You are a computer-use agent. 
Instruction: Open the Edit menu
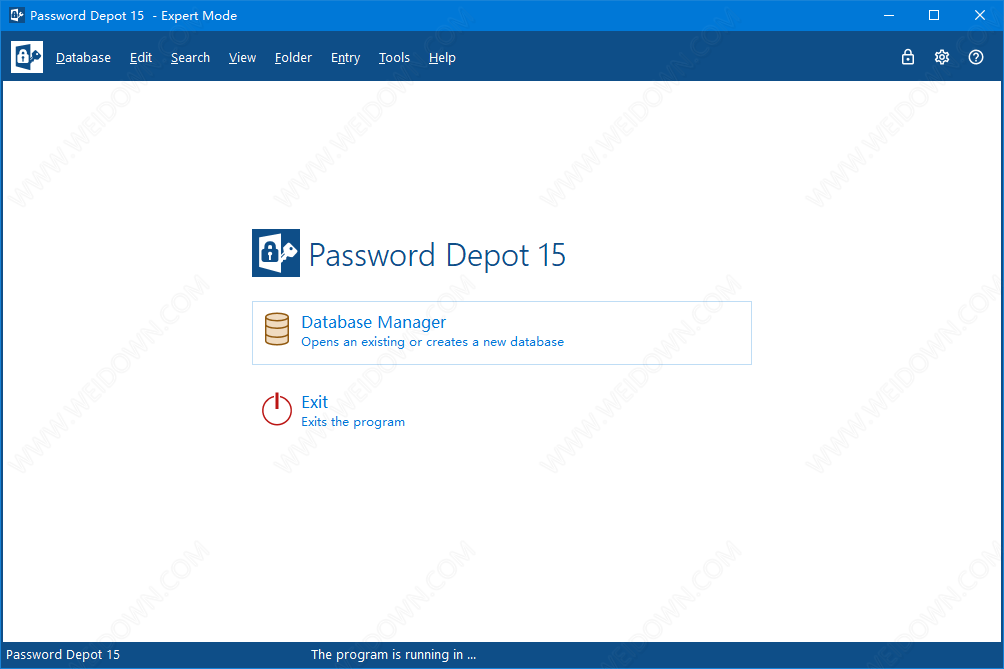(x=141, y=58)
